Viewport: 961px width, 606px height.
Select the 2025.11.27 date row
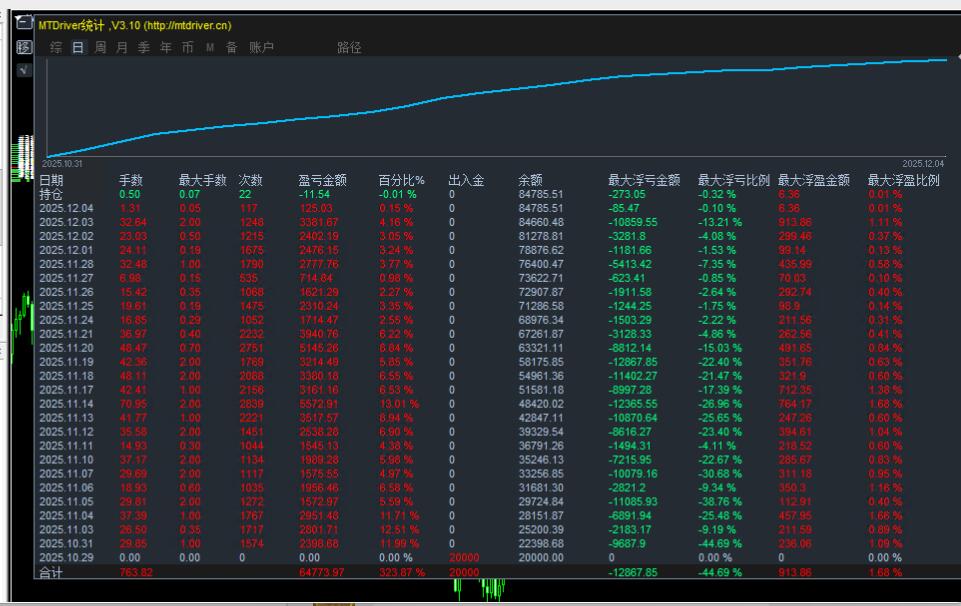click(x=66, y=278)
